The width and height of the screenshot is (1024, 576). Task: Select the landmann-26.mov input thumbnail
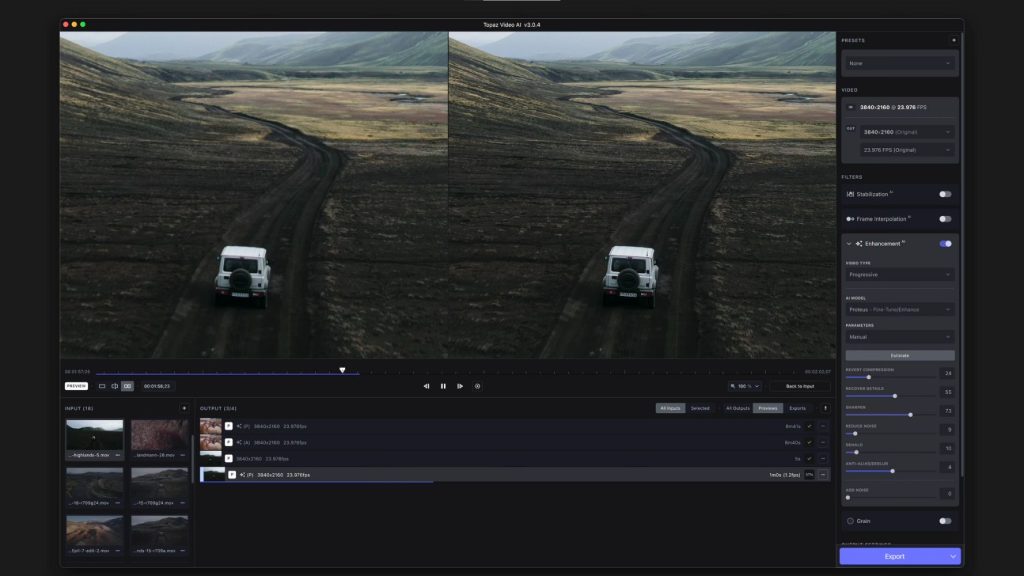pos(159,435)
